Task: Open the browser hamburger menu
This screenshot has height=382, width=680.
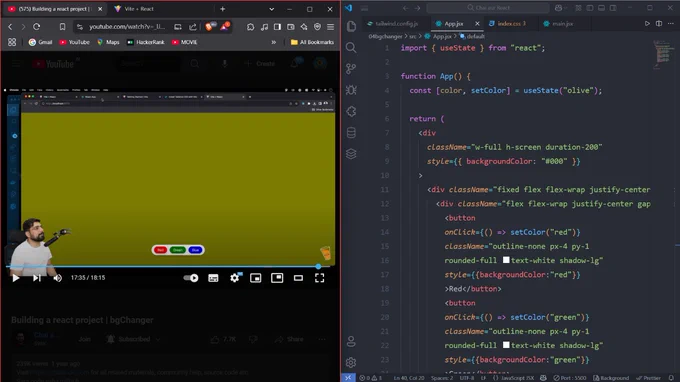Action: (x=330, y=27)
